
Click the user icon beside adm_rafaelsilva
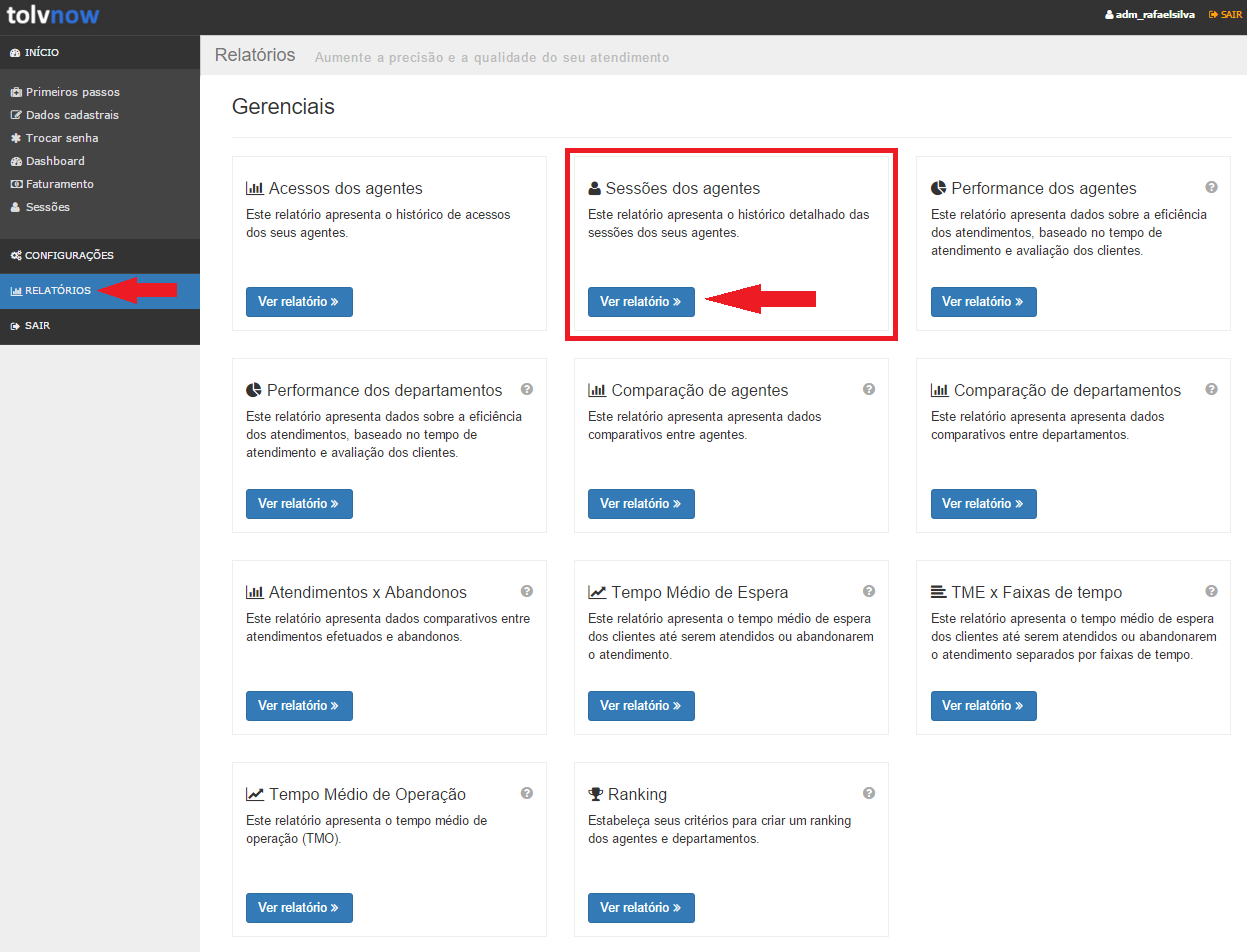pos(1109,15)
